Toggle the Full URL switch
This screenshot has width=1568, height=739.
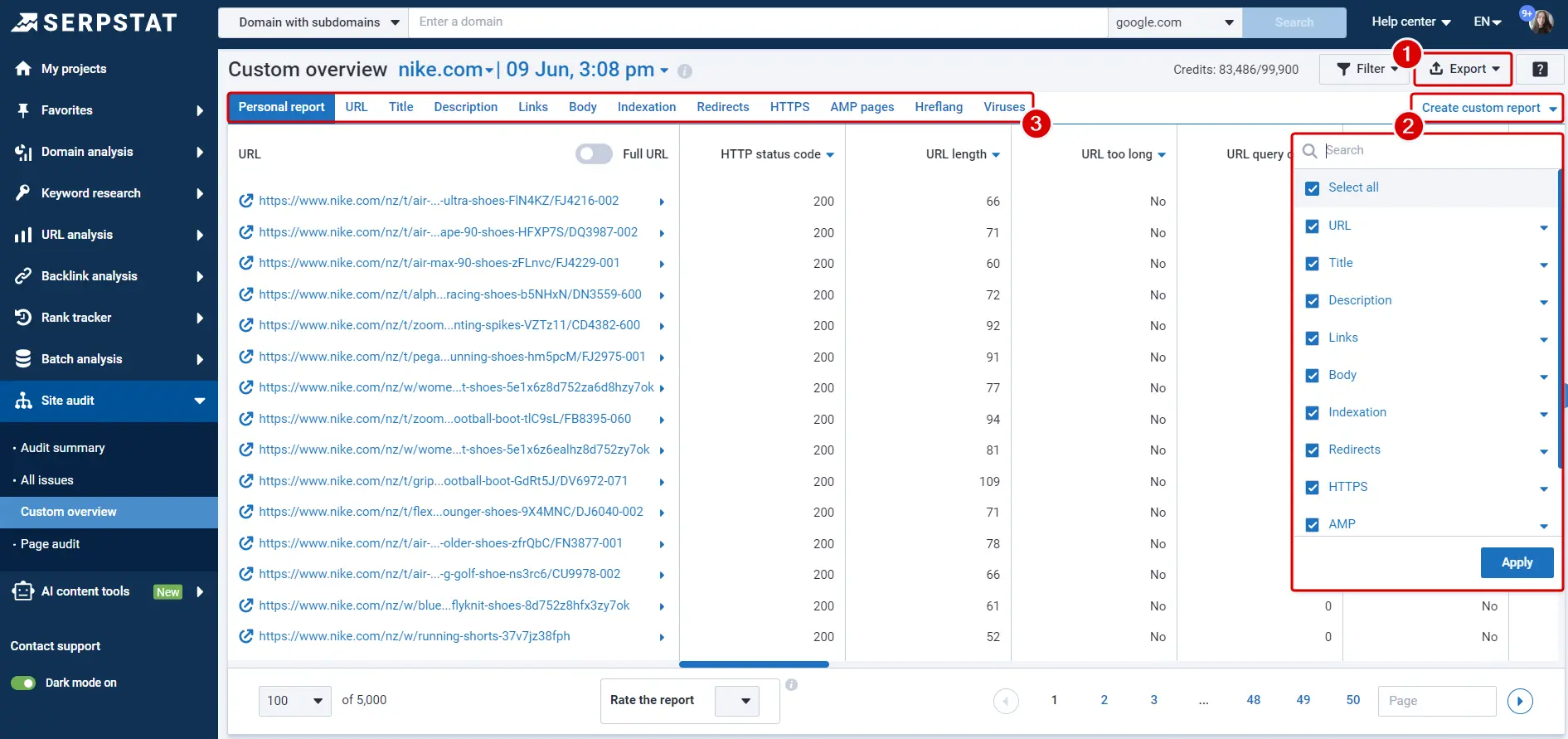[x=594, y=154]
